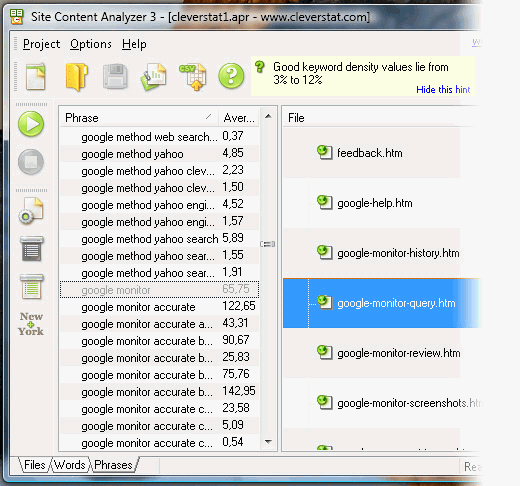Select google-monitor-review.htm in file list
This screenshot has width=520, height=486.
pos(398,353)
